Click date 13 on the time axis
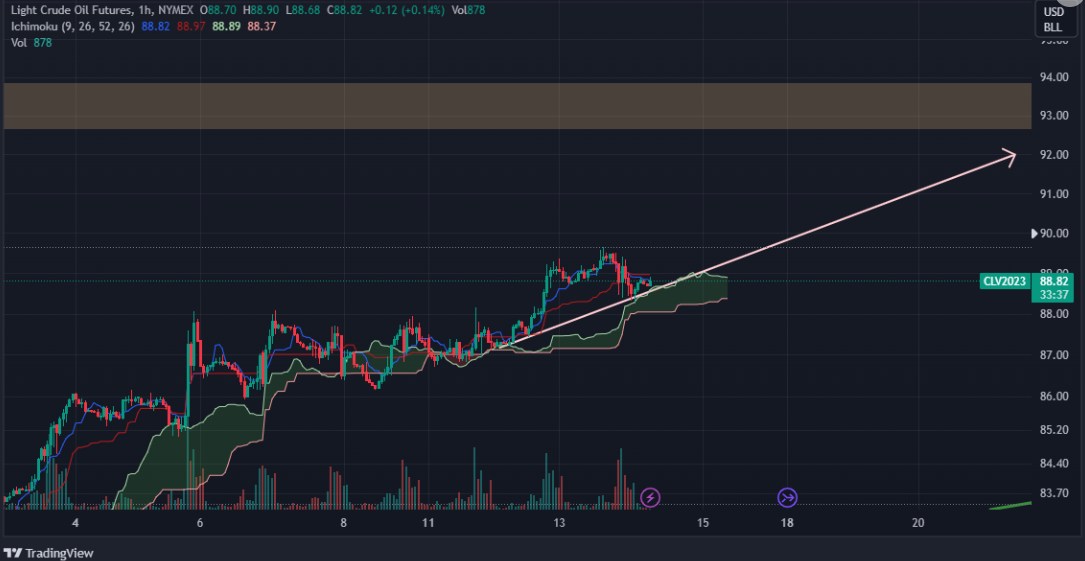 pos(559,523)
